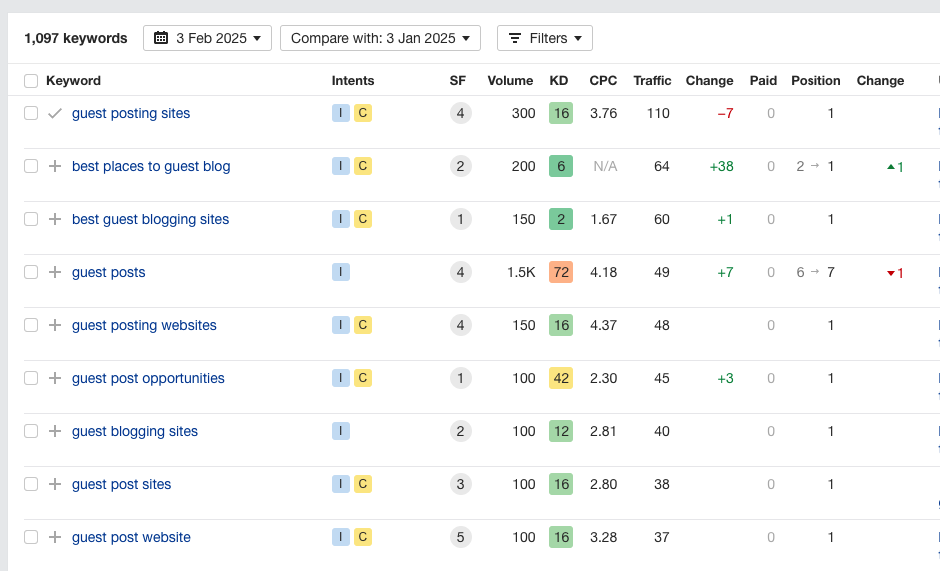Click the plus icon next to 'guest posts'
The height and width of the screenshot is (571, 940).
coord(55,272)
